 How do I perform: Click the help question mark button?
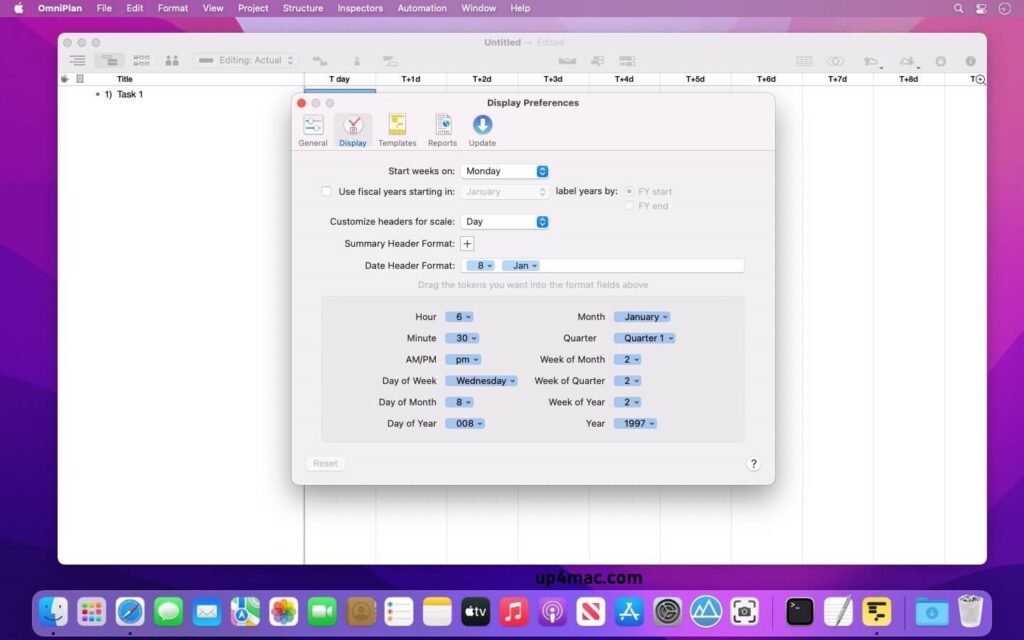pos(754,463)
